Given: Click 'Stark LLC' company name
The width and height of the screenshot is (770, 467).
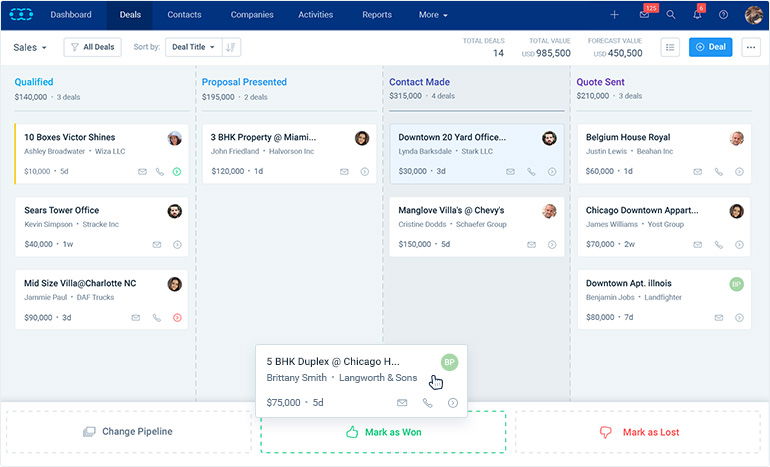Looking at the screenshot, I should (477, 151).
